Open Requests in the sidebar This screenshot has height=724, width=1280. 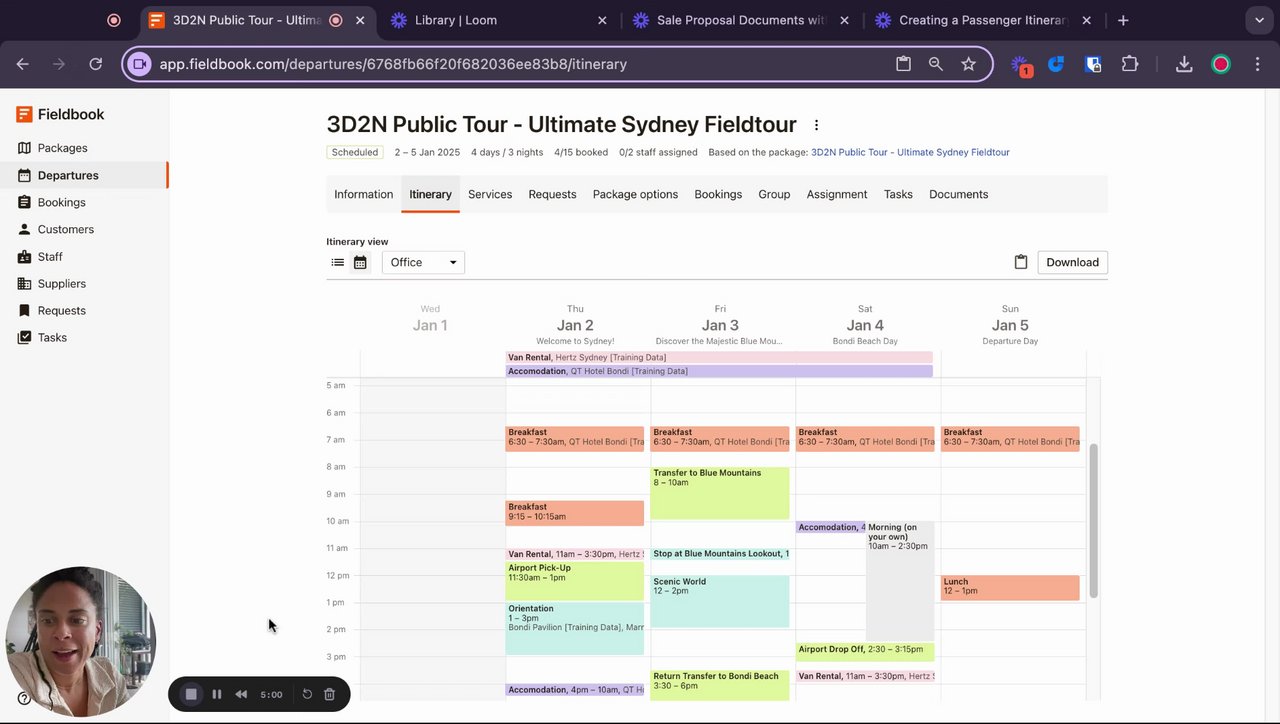pos(61,311)
